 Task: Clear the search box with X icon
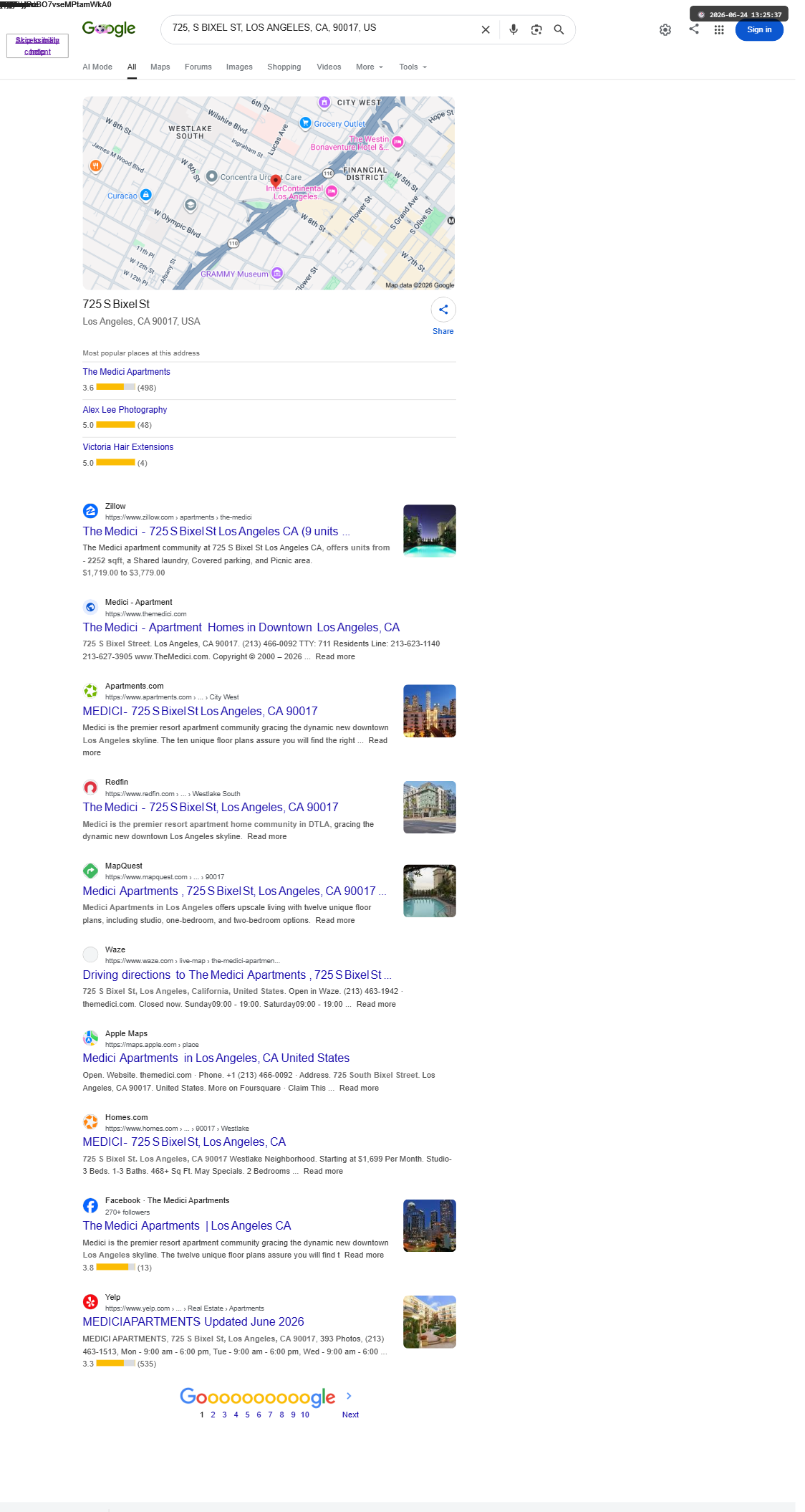coord(486,29)
